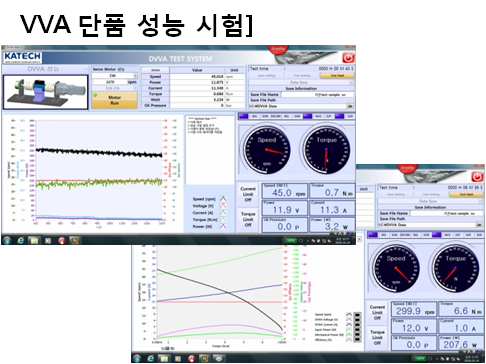This screenshot has height=364, width=486.
Task: Expand the CW servo motor direction dropdown
Action: [x=114, y=76]
